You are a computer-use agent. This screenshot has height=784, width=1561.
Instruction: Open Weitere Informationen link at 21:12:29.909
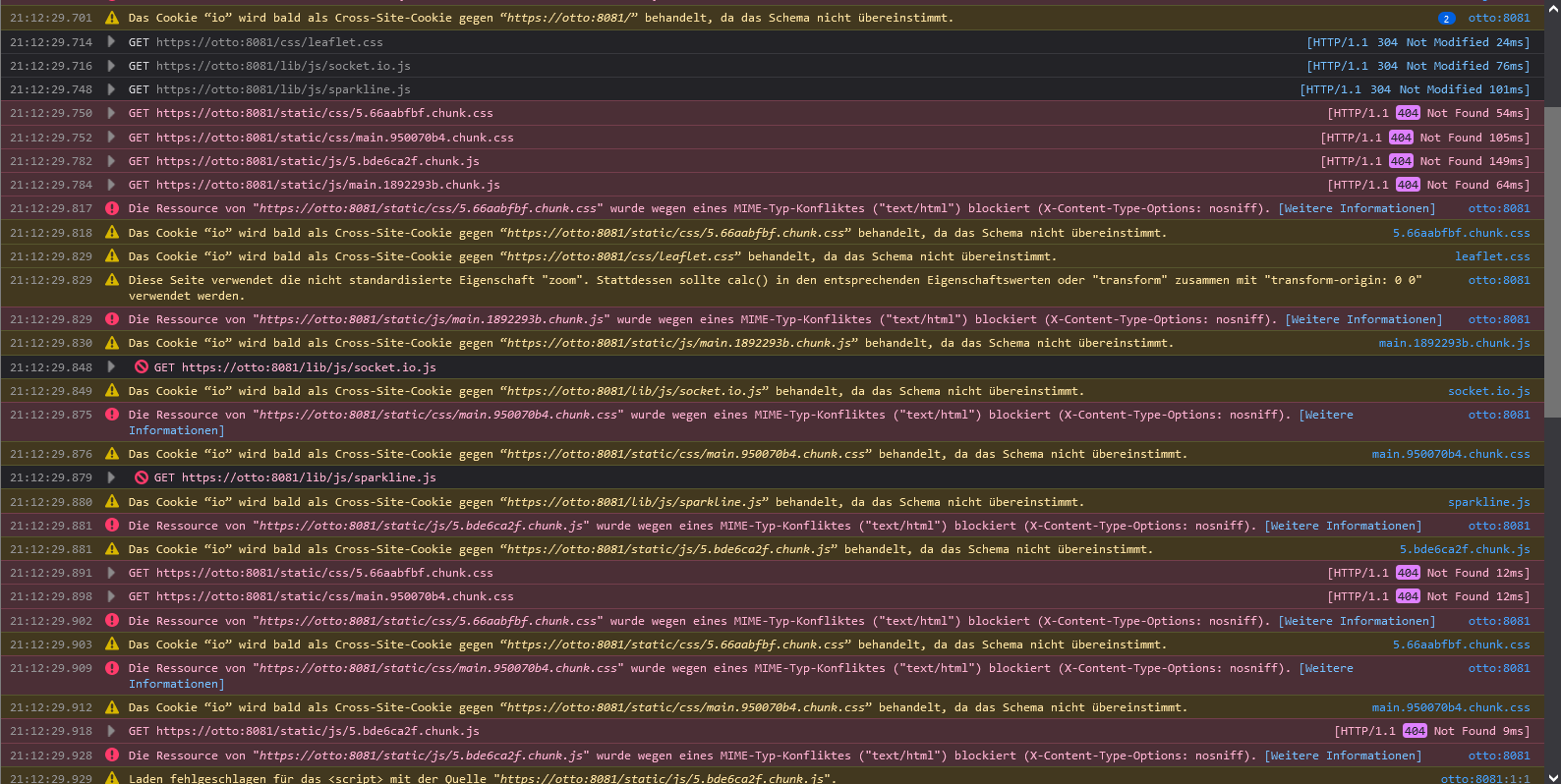1326,668
